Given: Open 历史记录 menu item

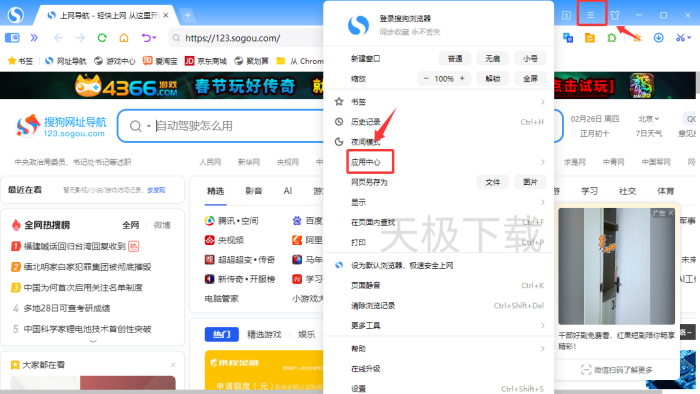Looking at the screenshot, I should pos(438,122).
